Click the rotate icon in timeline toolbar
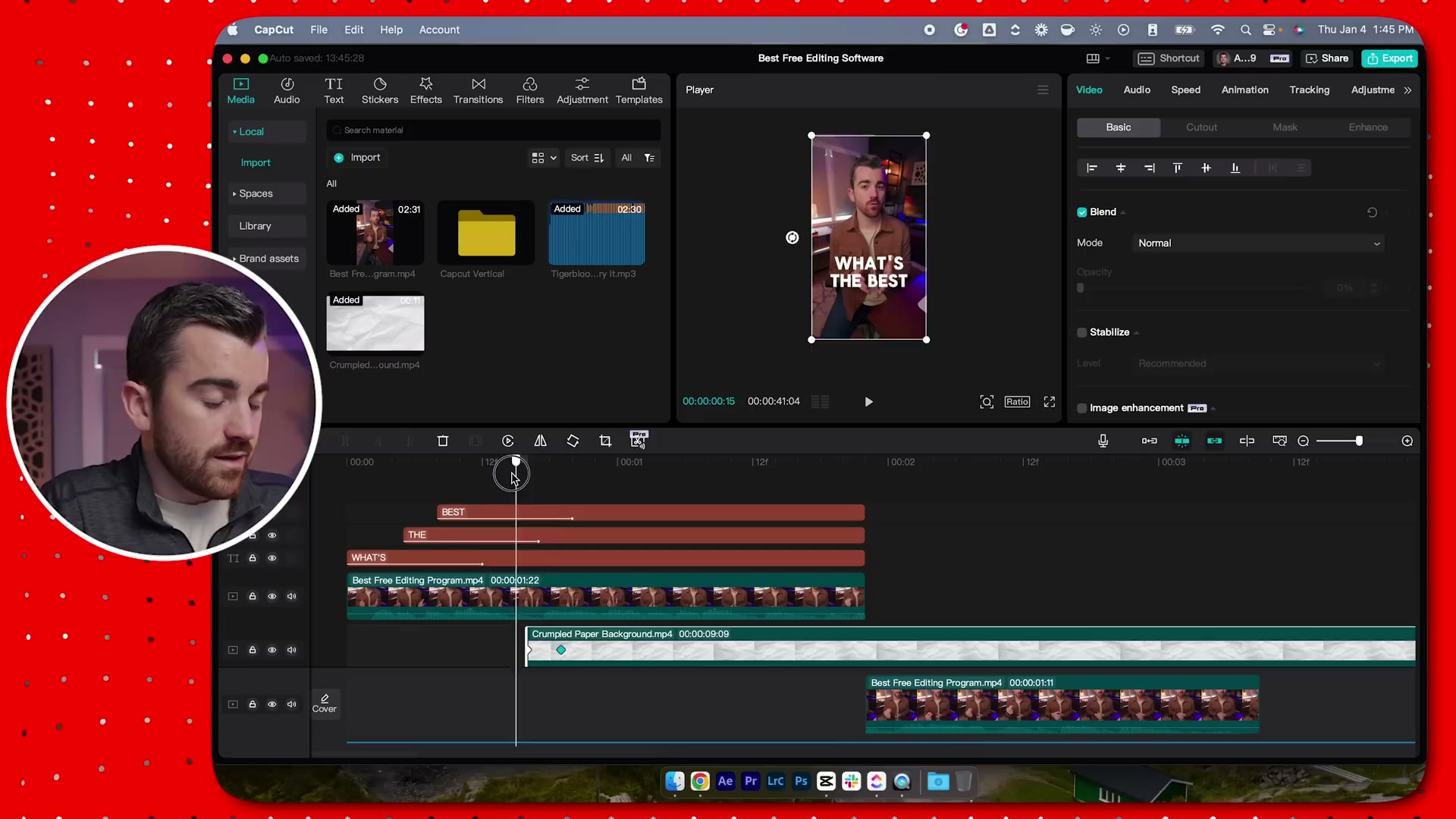1456x819 pixels. (x=573, y=441)
